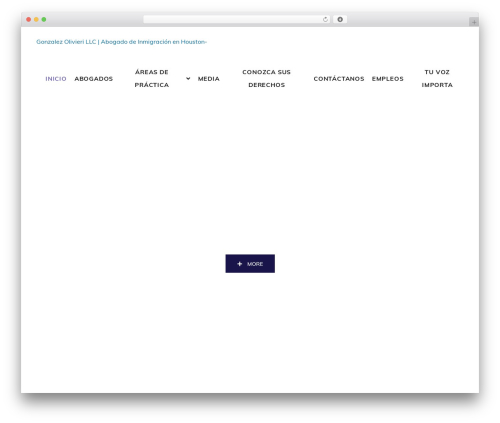Open the MEDIA menu item
This screenshot has height=423, width=500.
pos(209,79)
